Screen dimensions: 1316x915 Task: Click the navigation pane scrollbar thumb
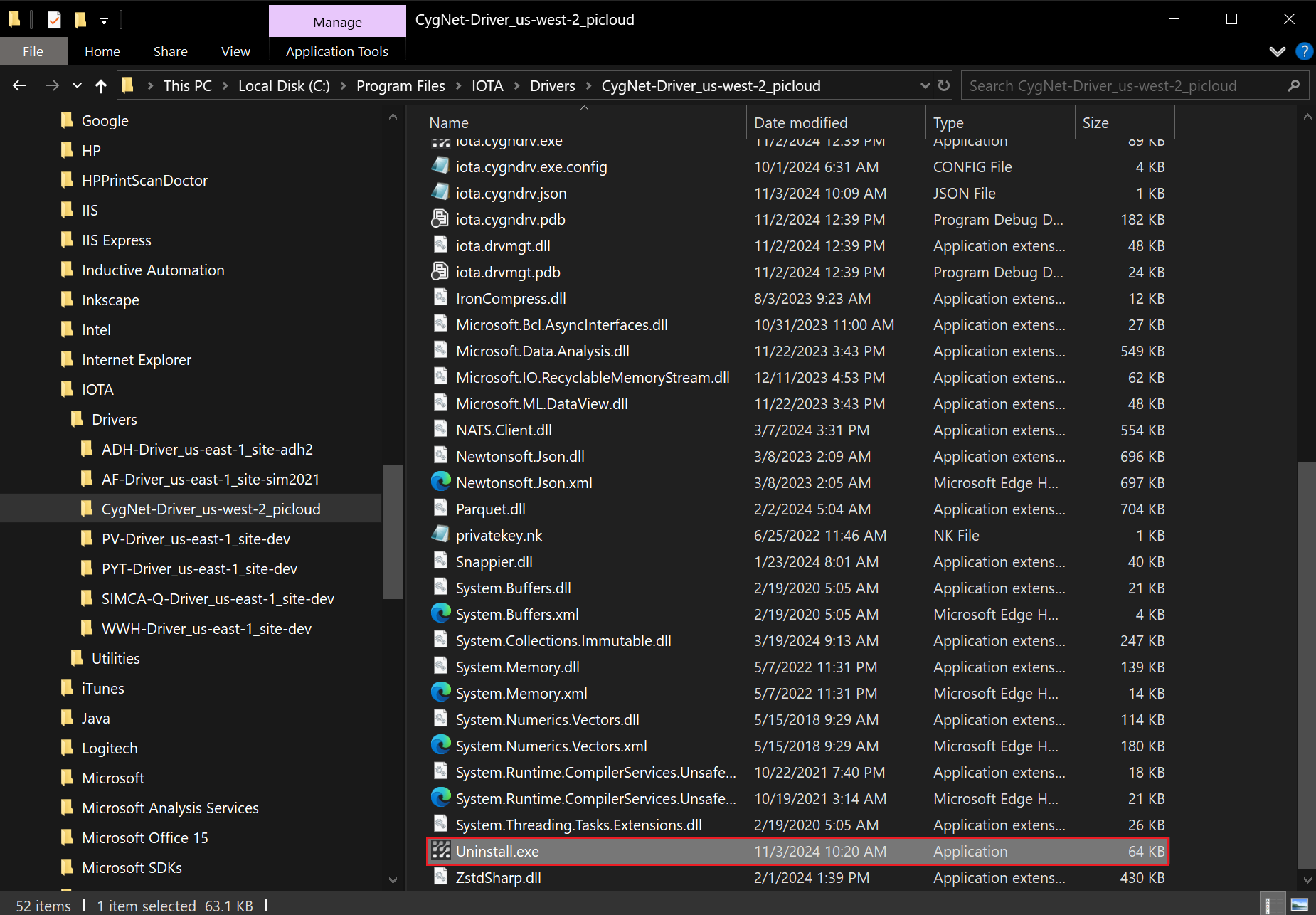tap(393, 532)
